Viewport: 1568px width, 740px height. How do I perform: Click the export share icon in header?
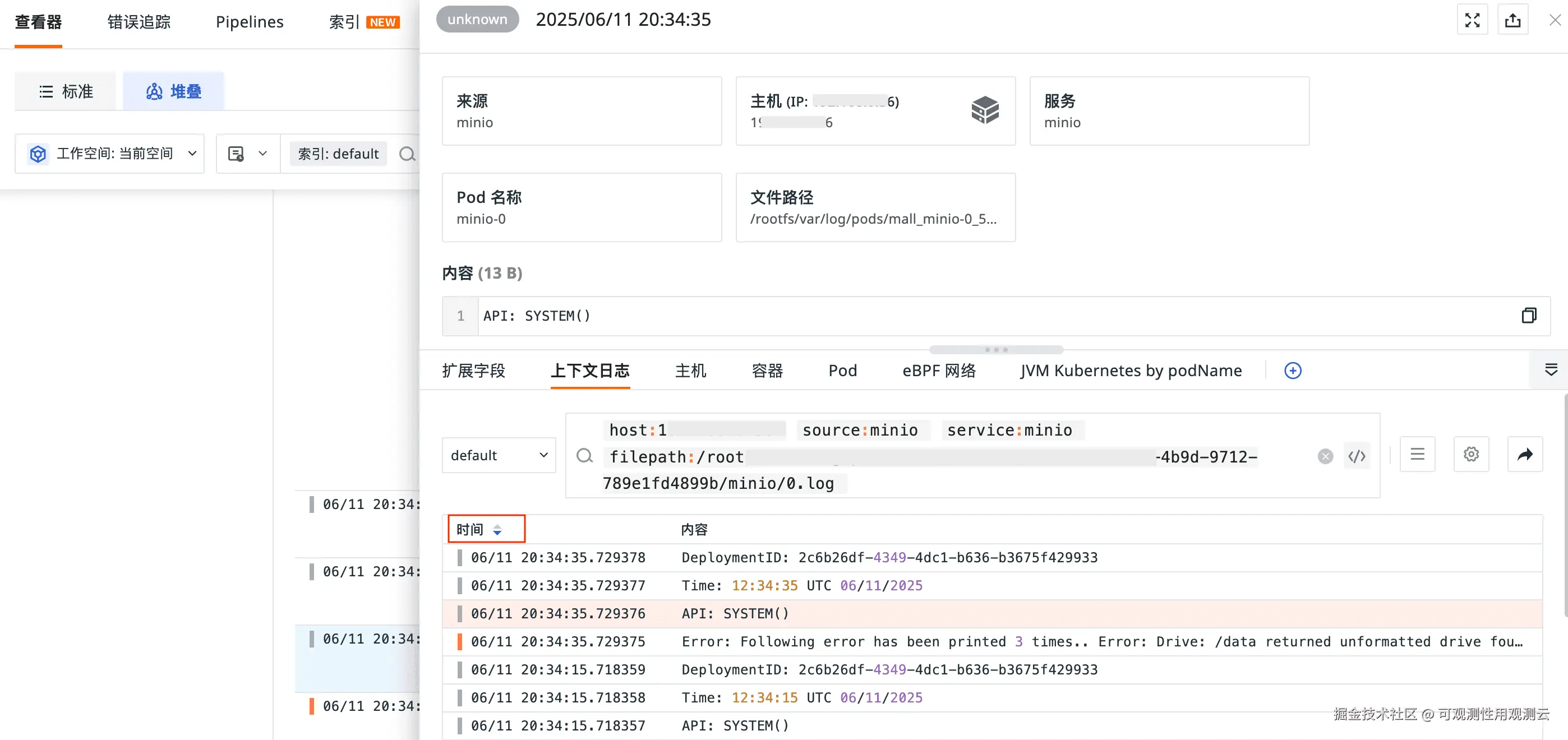click(1512, 20)
